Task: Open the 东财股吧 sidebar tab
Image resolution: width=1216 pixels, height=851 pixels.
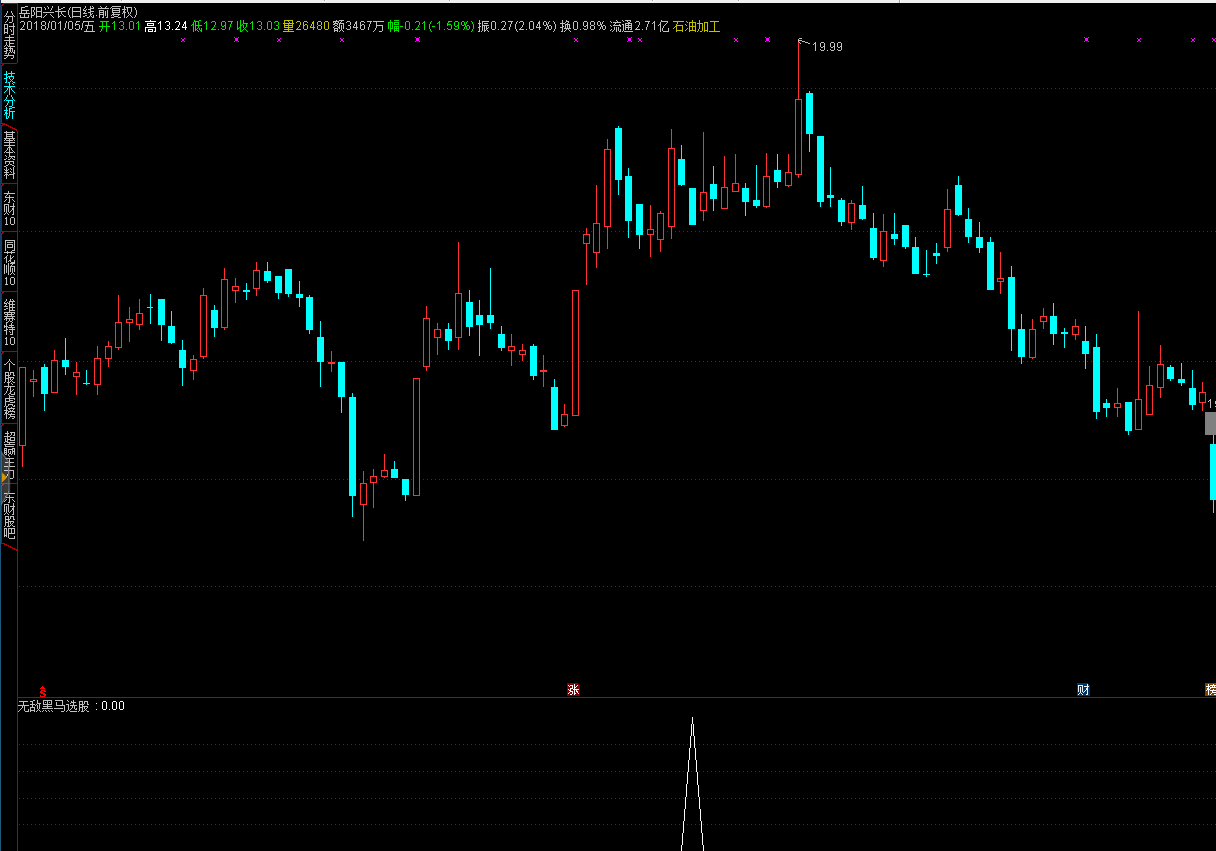Action: point(9,516)
